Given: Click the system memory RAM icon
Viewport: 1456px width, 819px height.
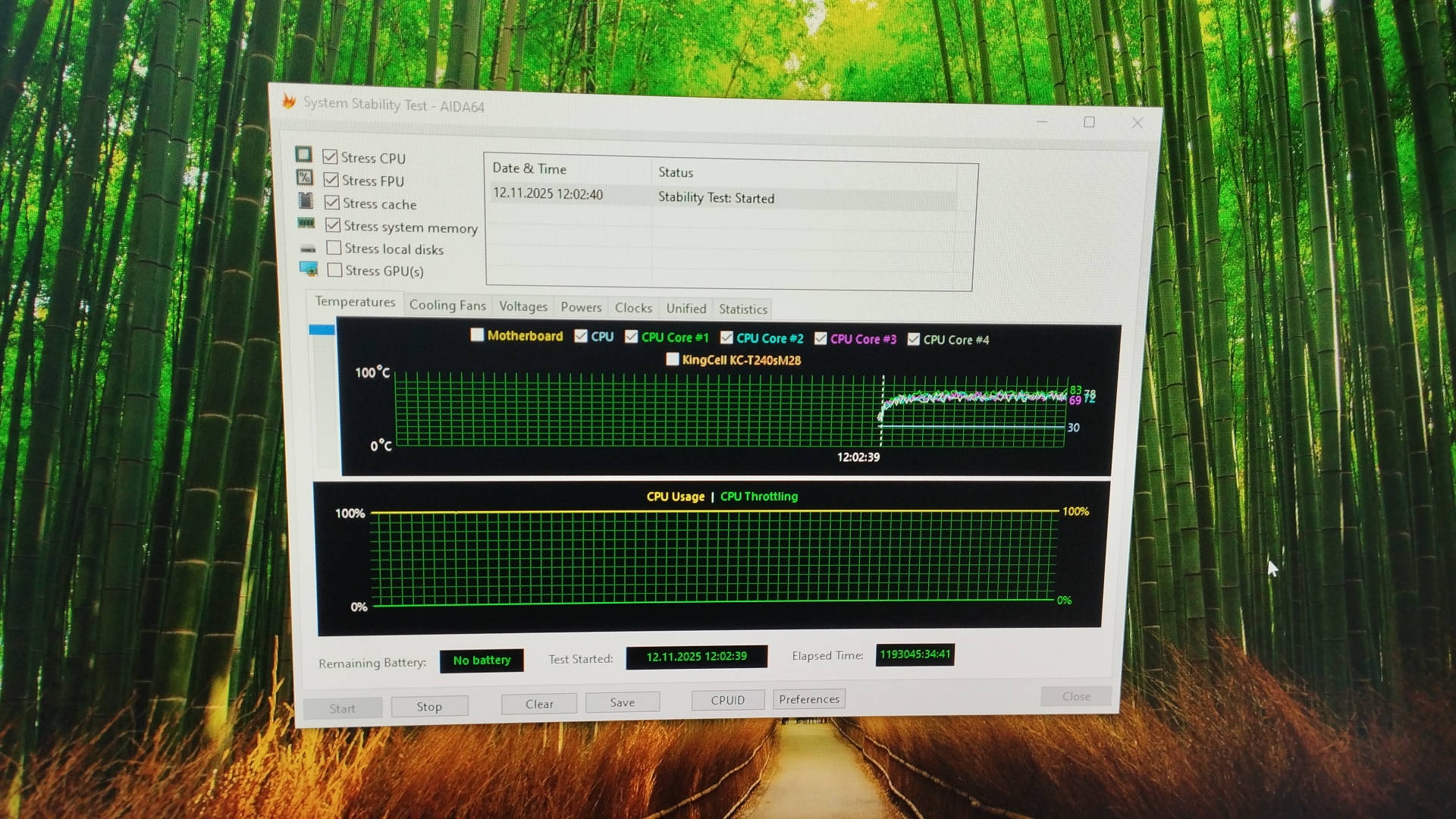Looking at the screenshot, I should pos(306,223).
